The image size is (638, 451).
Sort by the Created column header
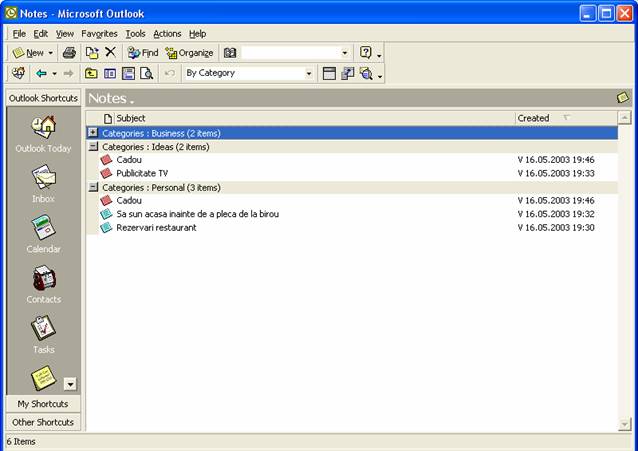click(x=566, y=118)
